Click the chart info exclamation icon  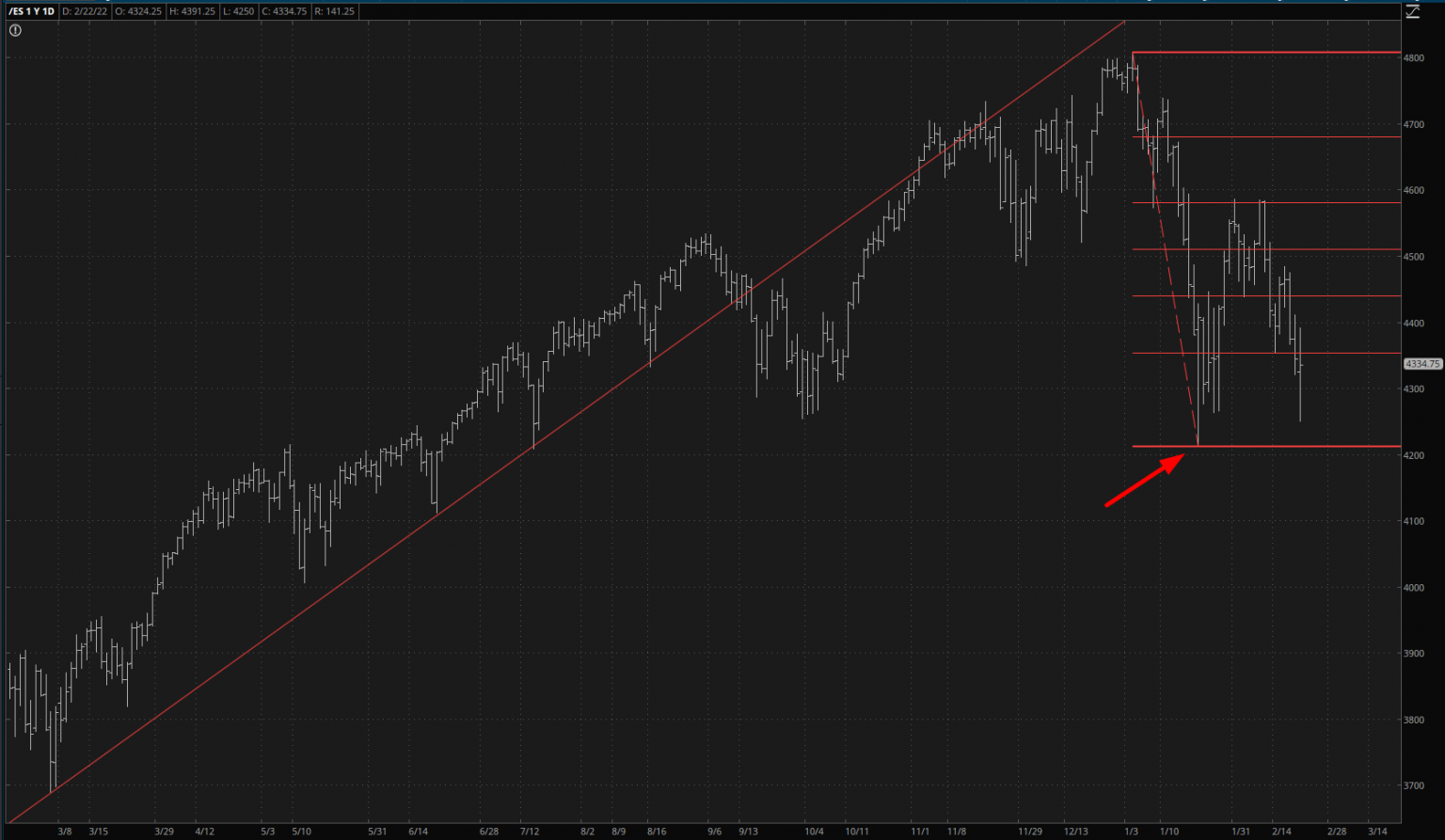click(15, 31)
